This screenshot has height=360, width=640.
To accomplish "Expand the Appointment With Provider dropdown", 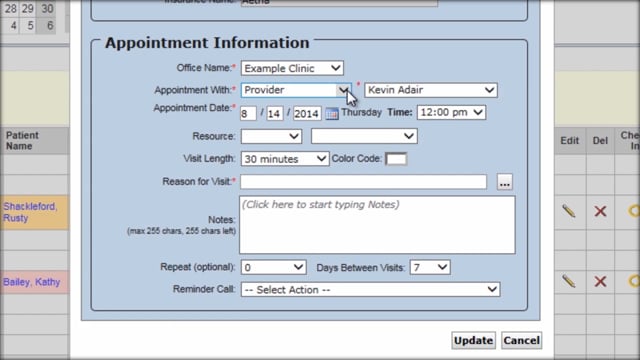I will [x=296, y=90].
